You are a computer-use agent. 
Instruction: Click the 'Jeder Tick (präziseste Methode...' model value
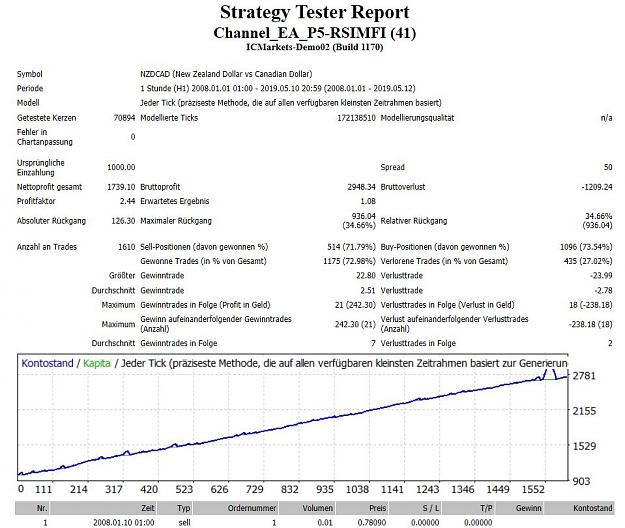291,103
